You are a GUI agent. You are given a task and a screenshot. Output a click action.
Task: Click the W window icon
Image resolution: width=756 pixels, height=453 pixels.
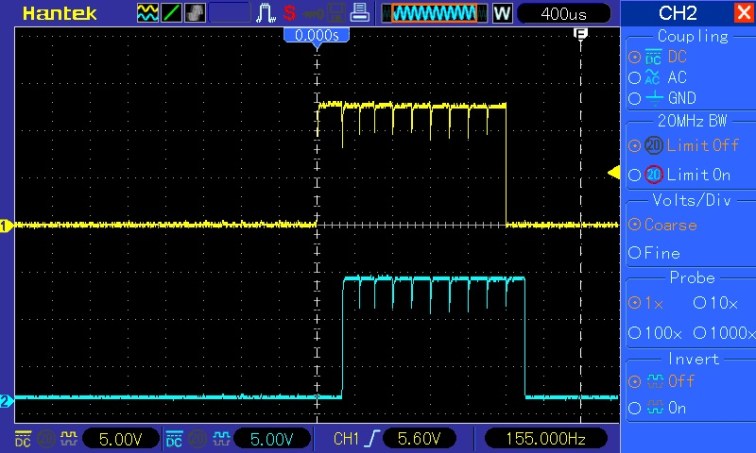(x=501, y=14)
